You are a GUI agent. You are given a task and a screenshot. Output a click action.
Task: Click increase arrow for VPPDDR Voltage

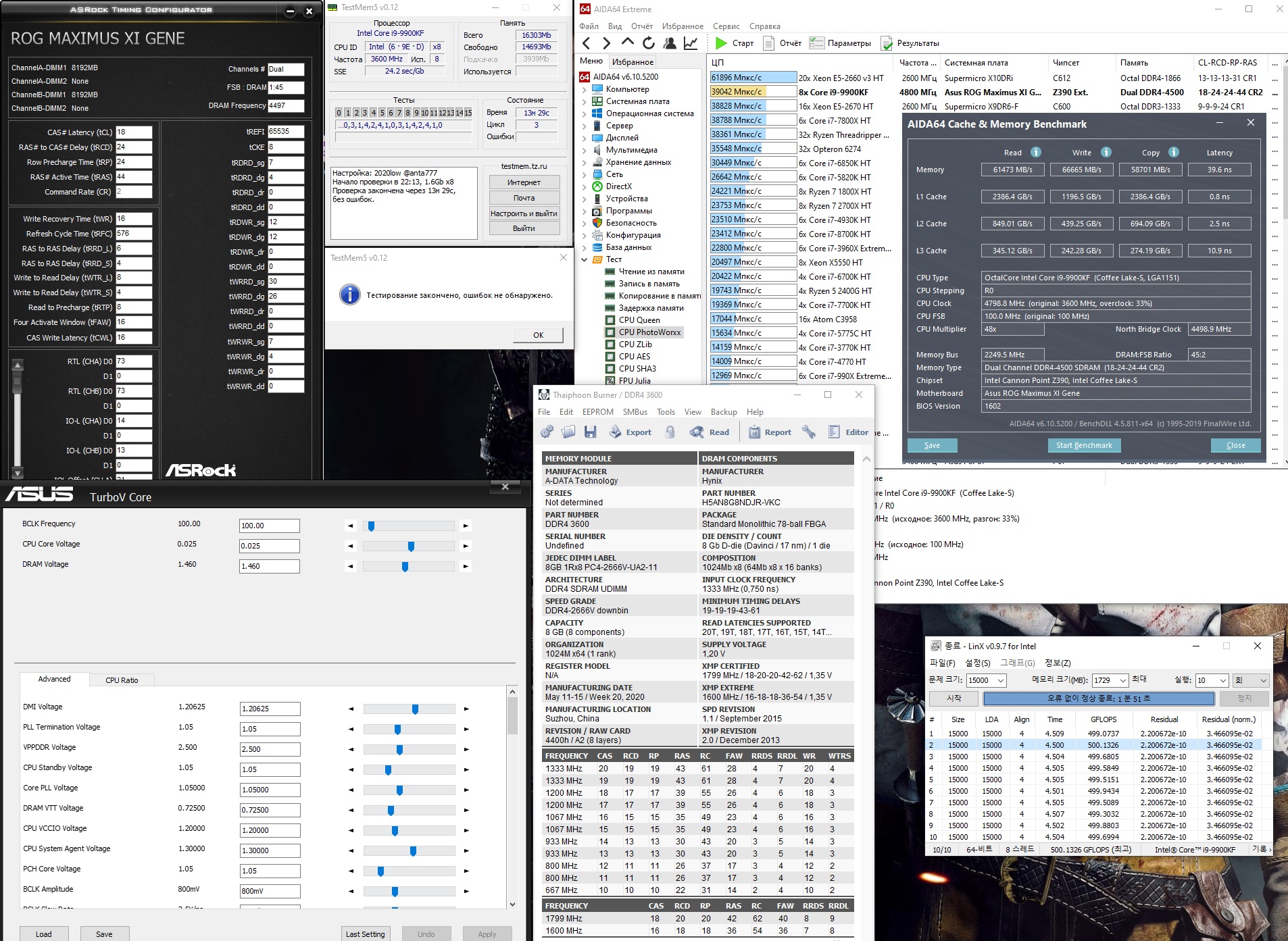(x=466, y=749)
